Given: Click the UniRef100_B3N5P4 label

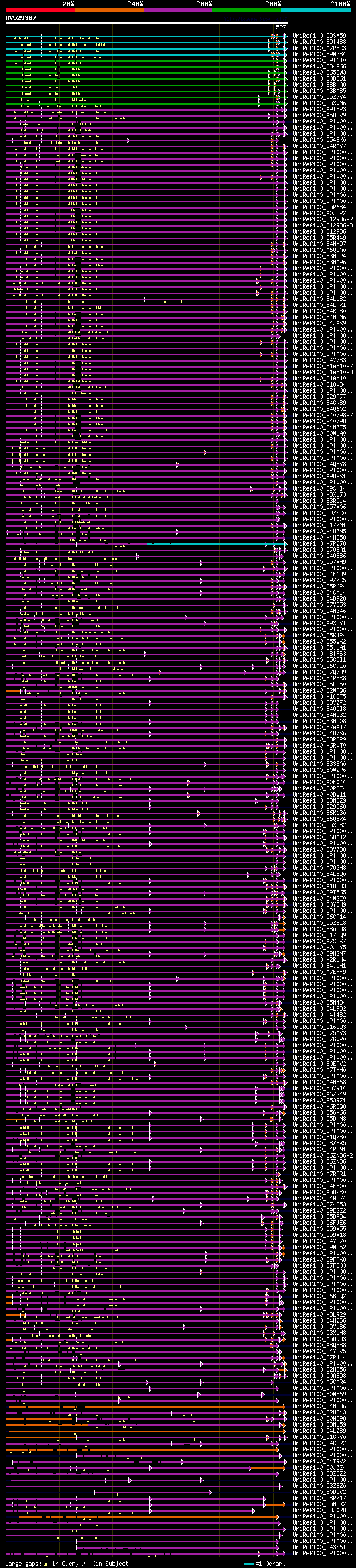Looking at the screenshot, I should pos(319,256).
